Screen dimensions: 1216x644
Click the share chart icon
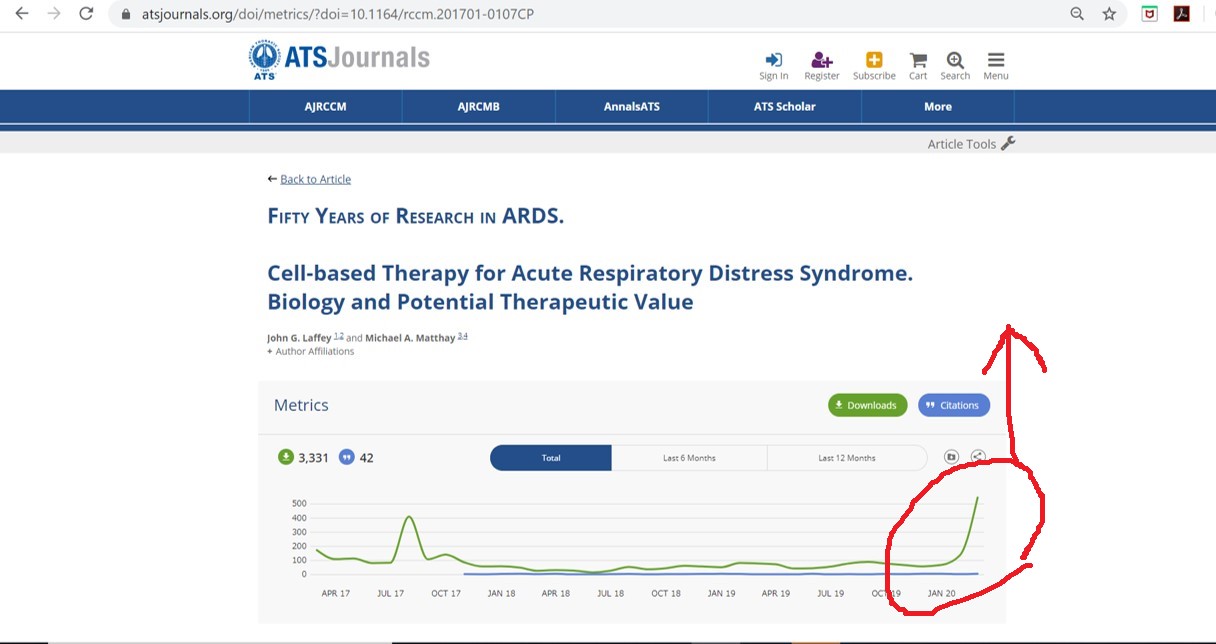(x=978, y=457)
